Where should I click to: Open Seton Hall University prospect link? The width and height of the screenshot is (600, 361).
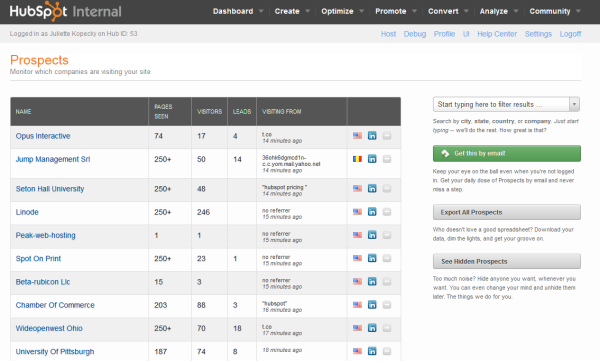(50, 189)
